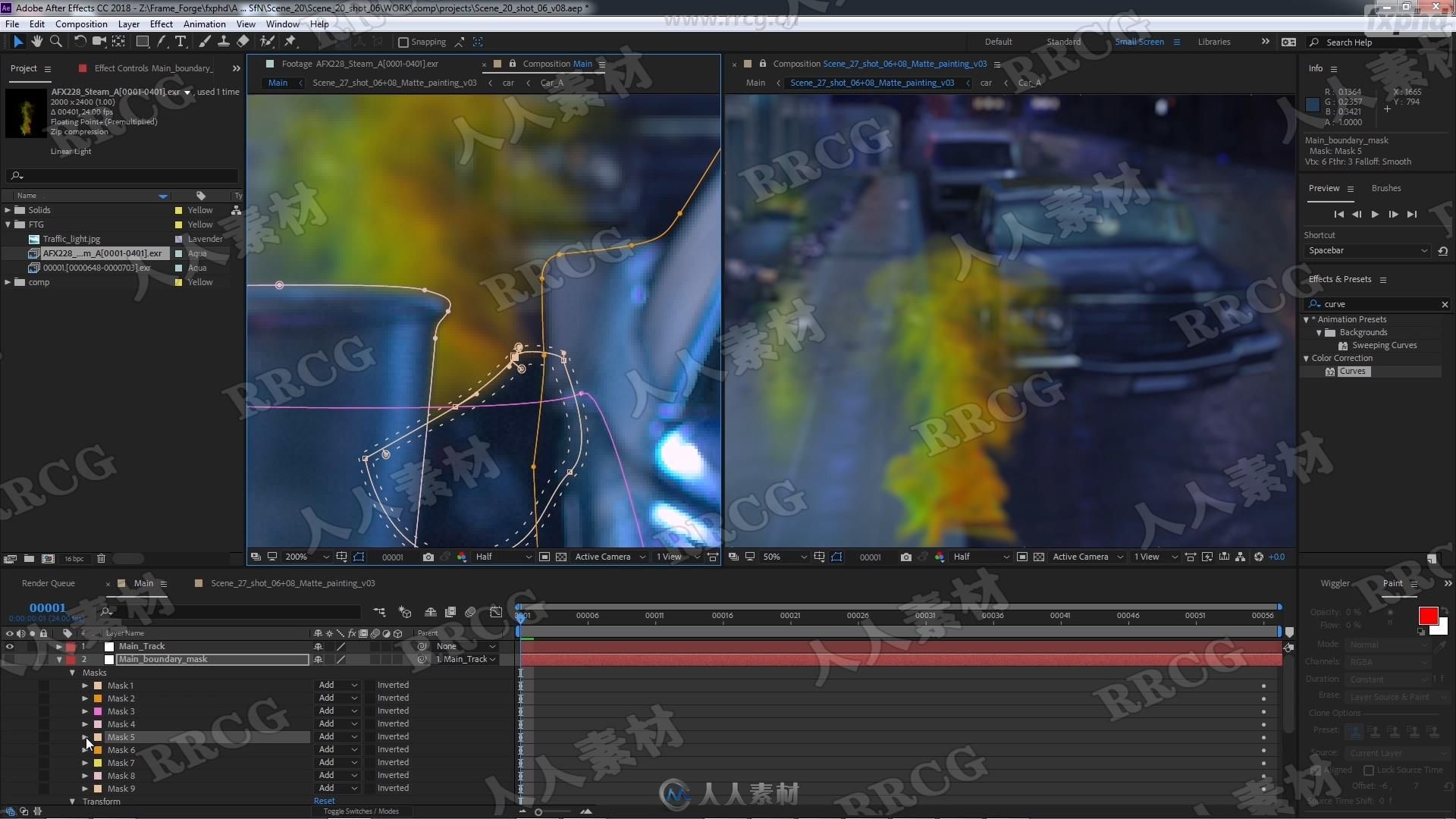
Task: Create new folder in Project panel
Action: point(29,559)
